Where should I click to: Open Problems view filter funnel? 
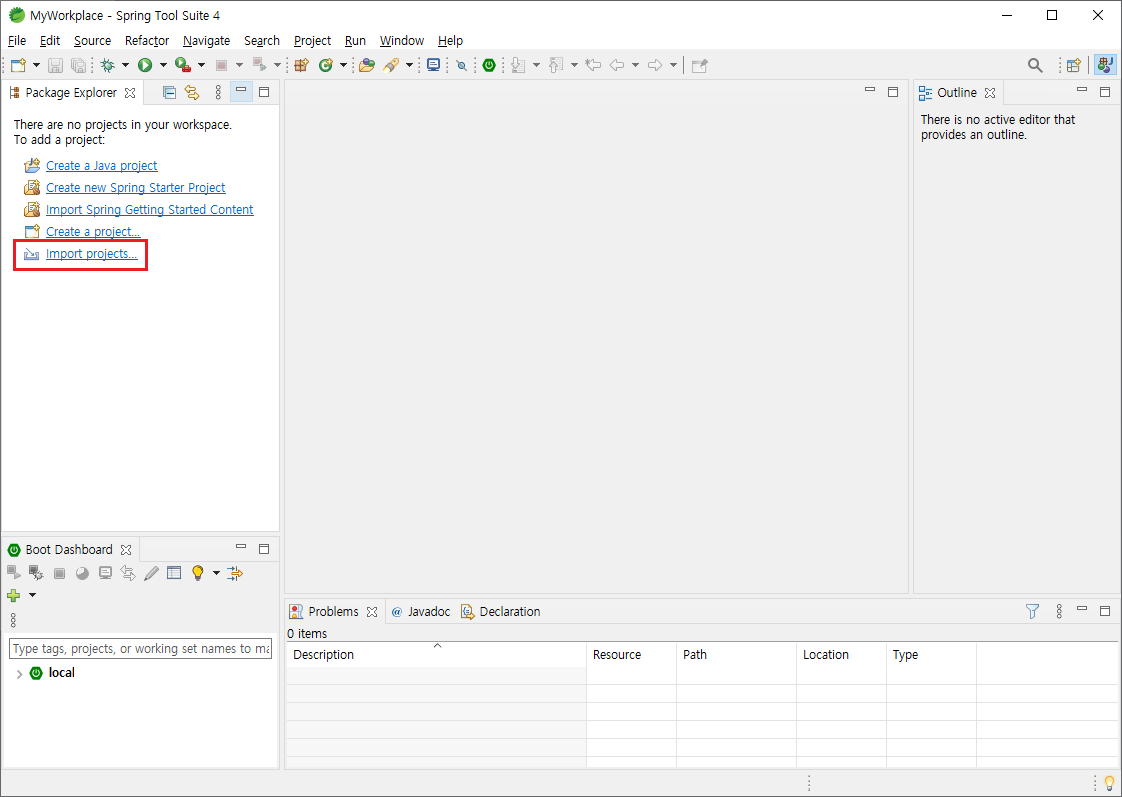click(x=1032, y=611)
